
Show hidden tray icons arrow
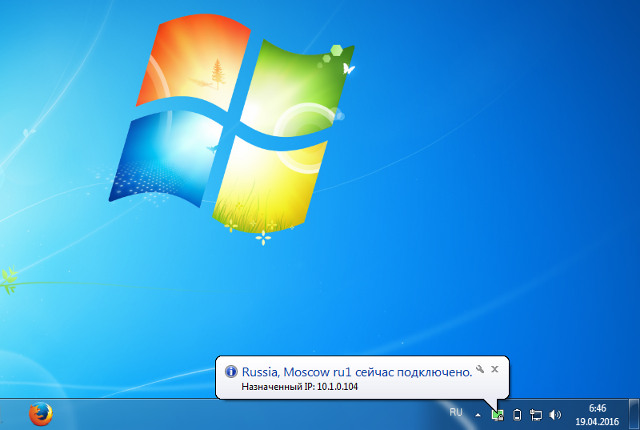478,415
